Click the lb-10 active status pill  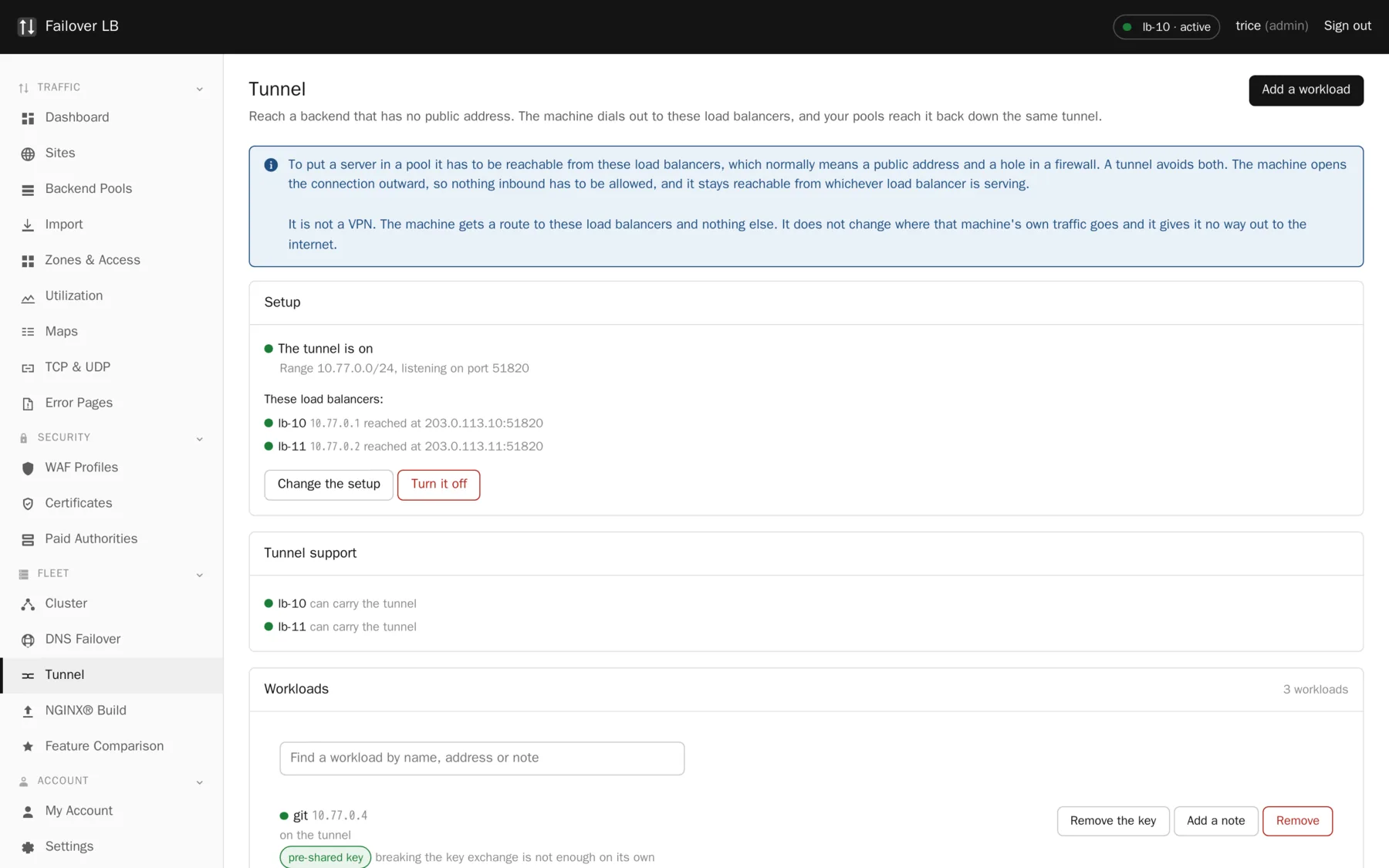[1166, 27]
